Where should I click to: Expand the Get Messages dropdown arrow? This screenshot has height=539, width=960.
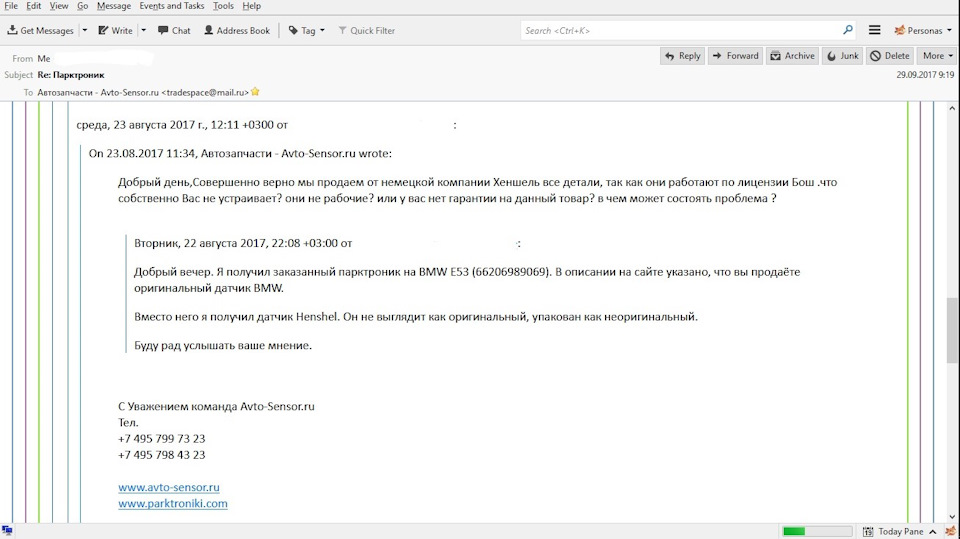coord(84,31)
